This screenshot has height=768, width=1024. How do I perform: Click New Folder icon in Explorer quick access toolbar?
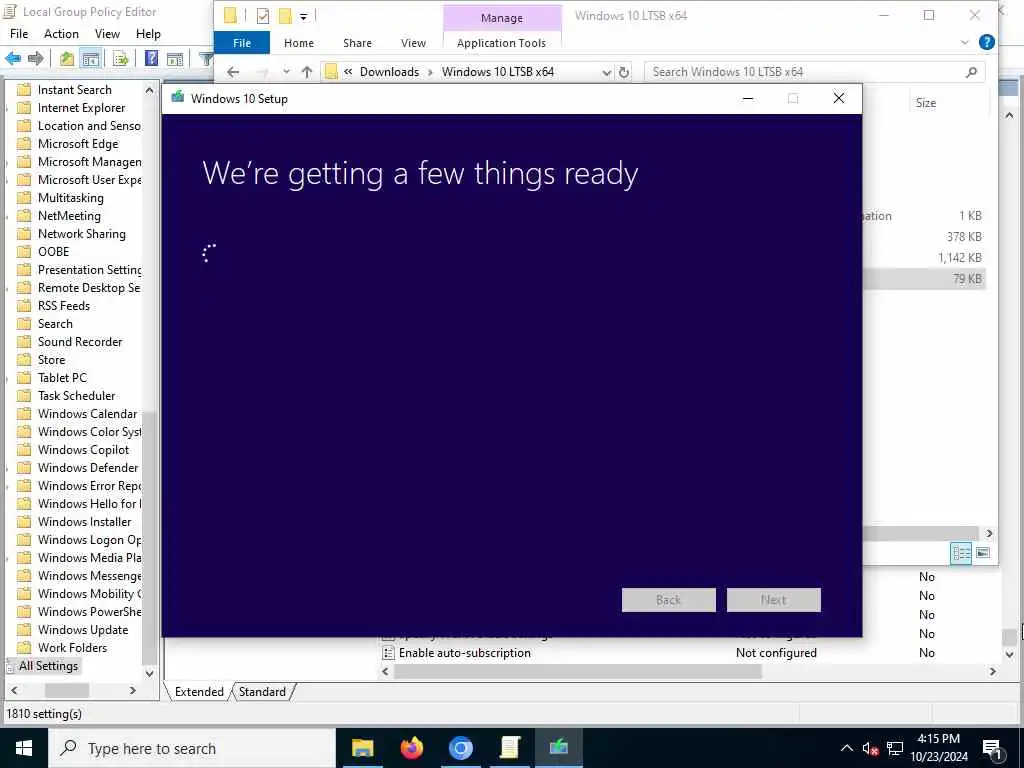pyautogui.click(x=285, y=16)
